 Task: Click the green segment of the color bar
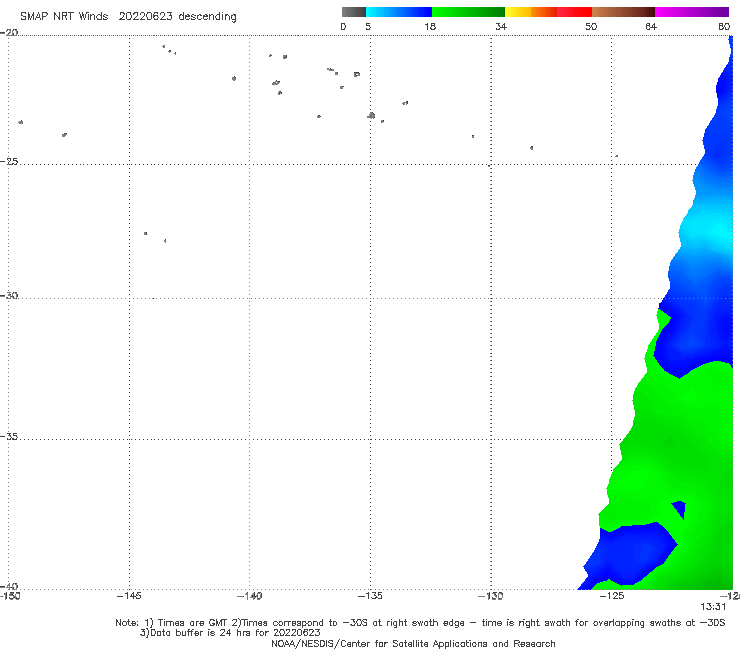[468, 12]
